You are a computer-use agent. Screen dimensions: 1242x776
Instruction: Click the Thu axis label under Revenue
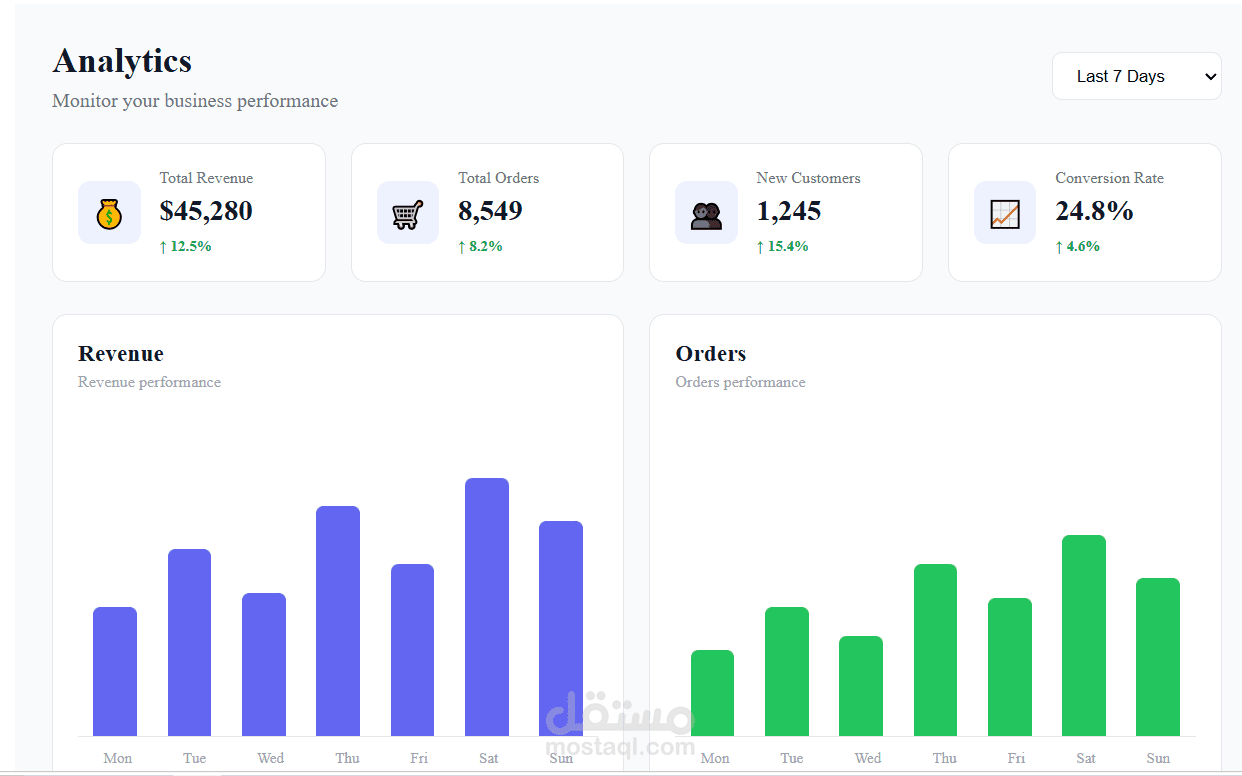(x=347, y=758)
